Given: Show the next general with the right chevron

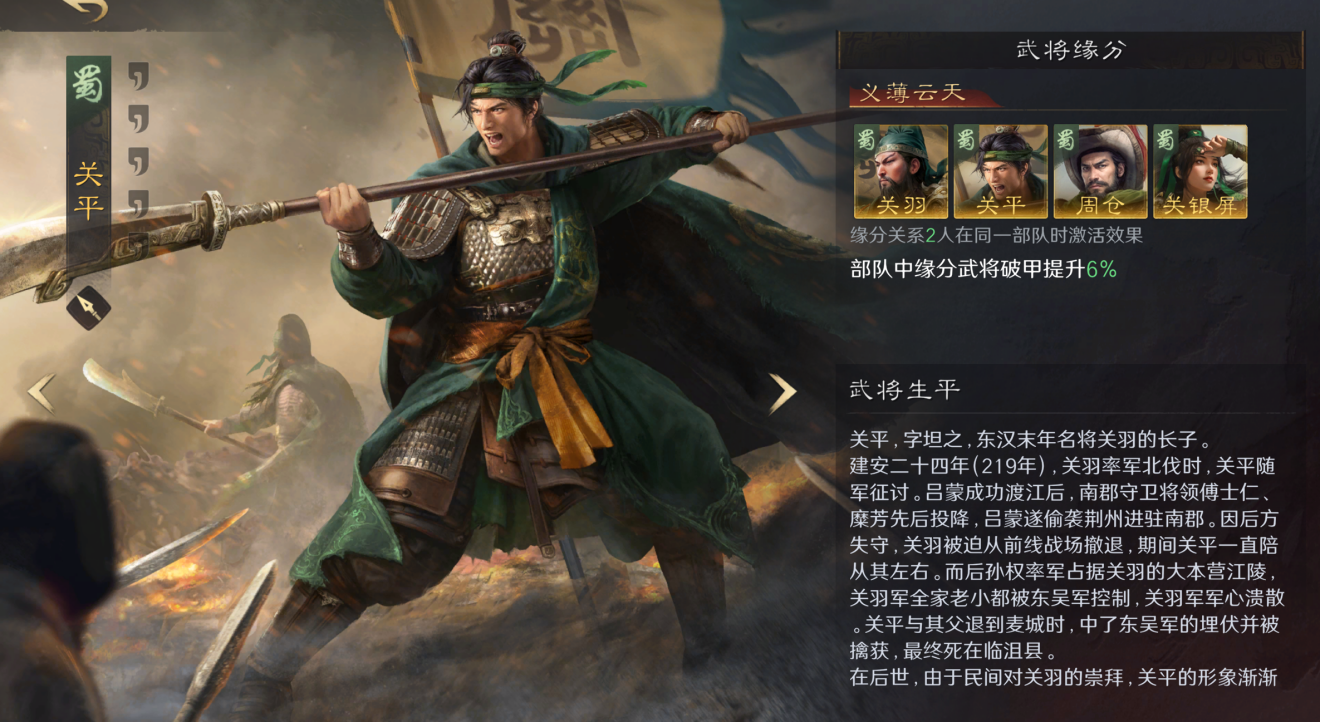Looking at the screenshot, I should 782,394.
